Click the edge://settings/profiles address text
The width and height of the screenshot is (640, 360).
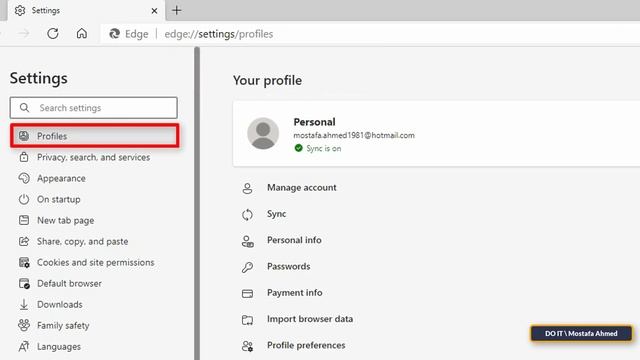(x=219, y=34)
